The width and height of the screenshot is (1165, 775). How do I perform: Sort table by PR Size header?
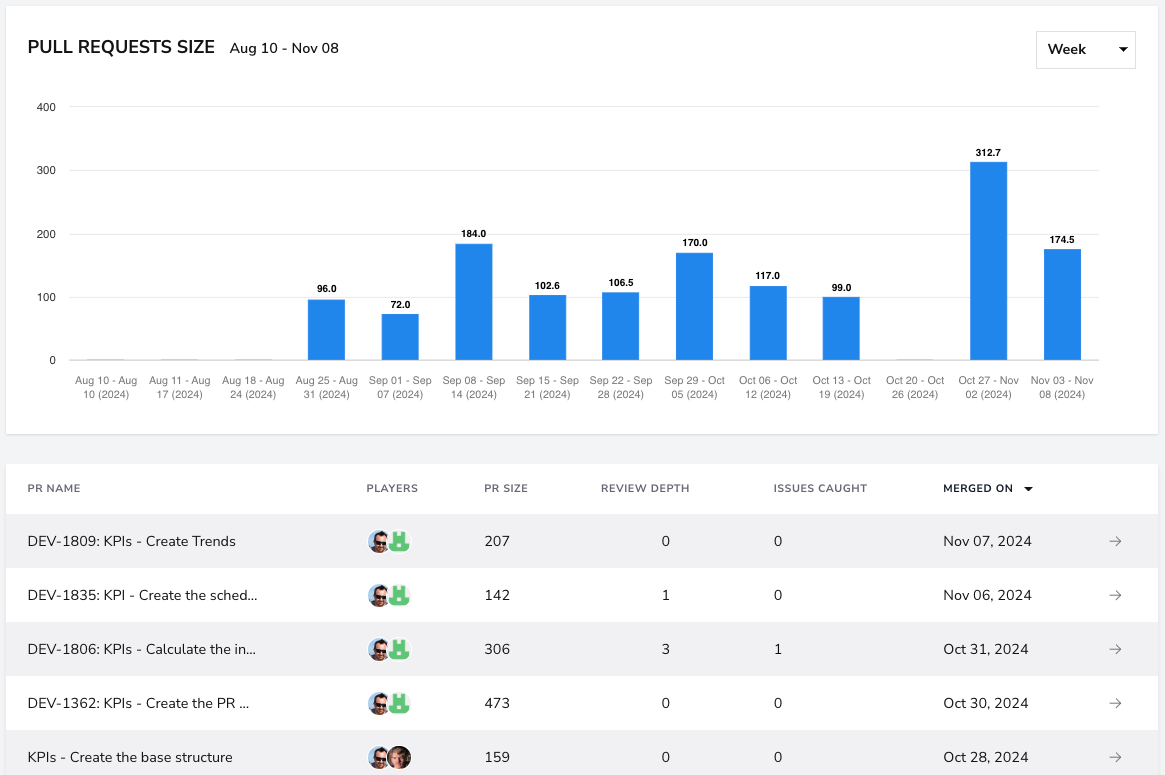[x=506, y=489]
